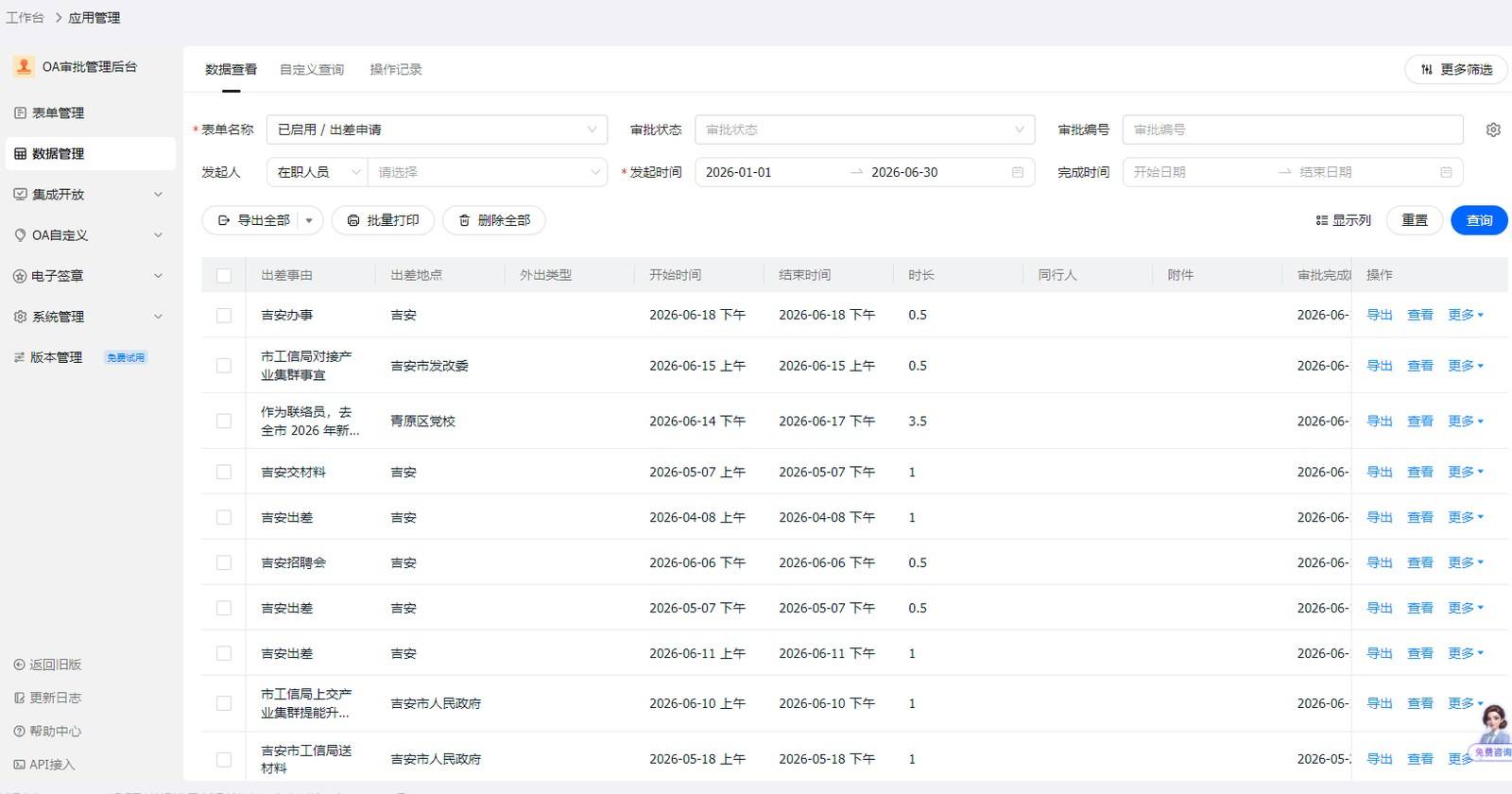Image resolution: width=1512 pixels, height=794 pixels.
Task: Click the trash icon in 删除全部
Action: pyautogui.click(x=464, y=220)
